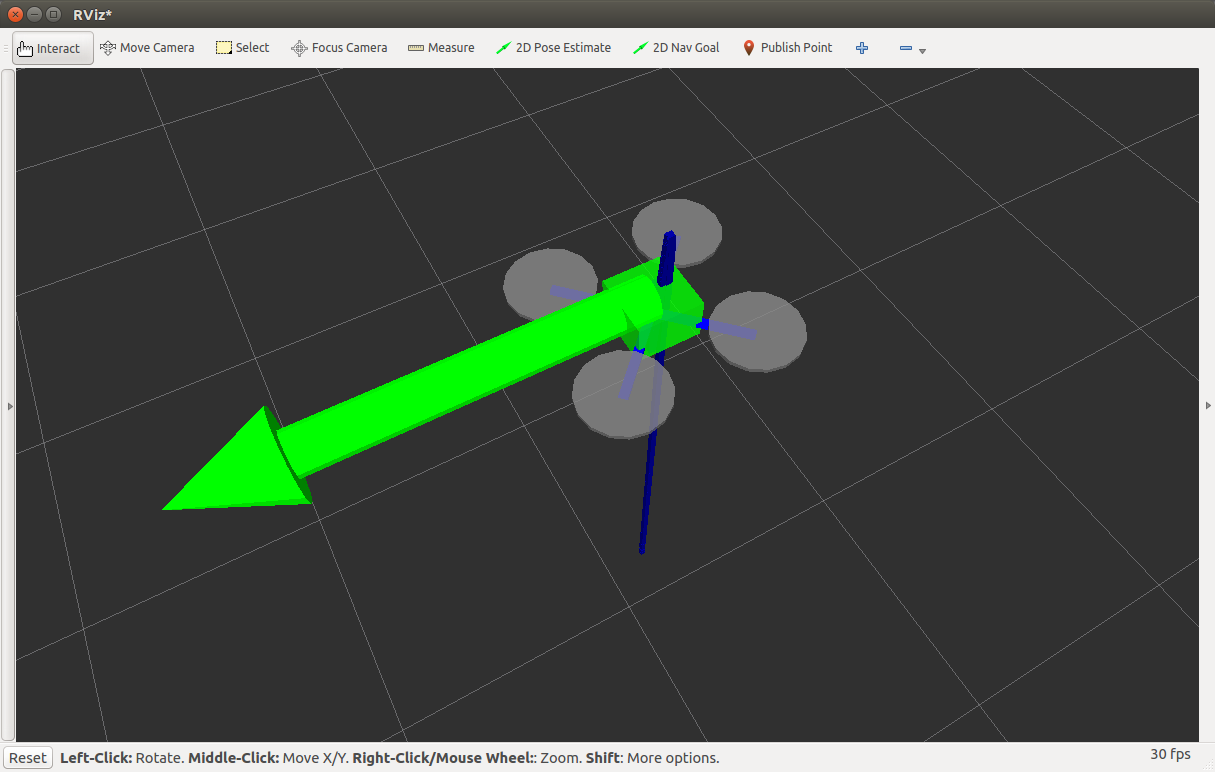1215x772 pixels.
Task: Open the minus remove-tool dropdown
Action: coord(912,49)
